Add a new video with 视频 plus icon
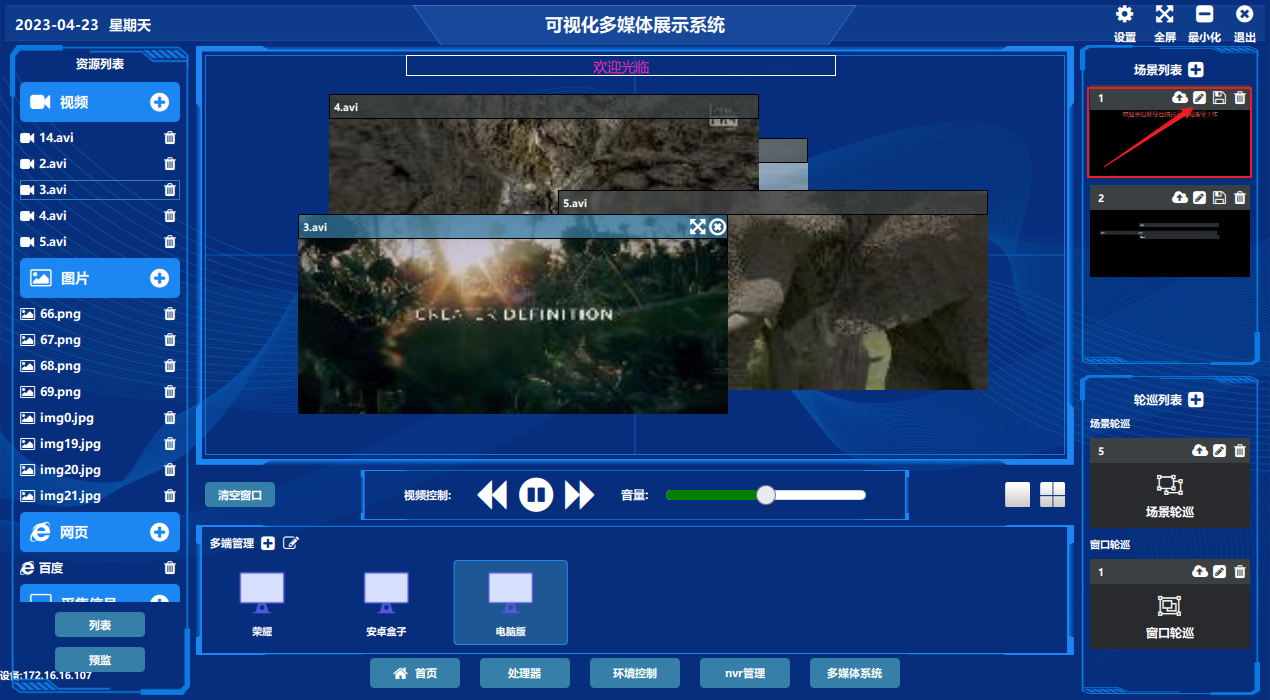Viewport: 1270px width, 700px height. pyautogui.click(x=159, y=102)
